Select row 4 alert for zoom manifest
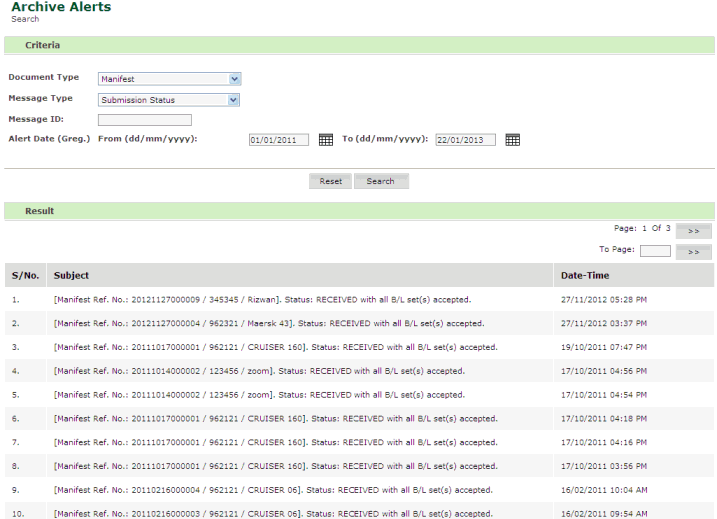The width and height of the screenshot is (717, 519). (x=258, y=371)
